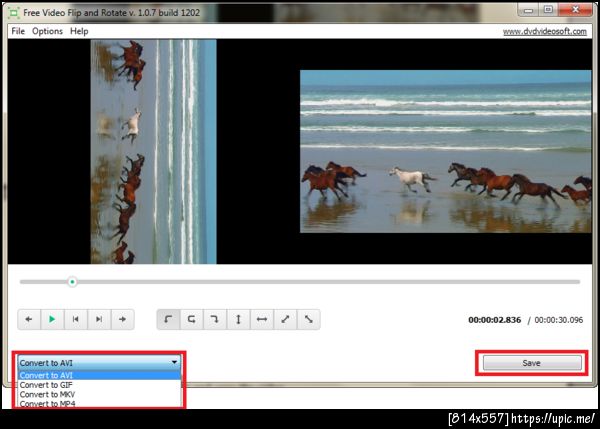Choose the Convert to GIF option

99,385
